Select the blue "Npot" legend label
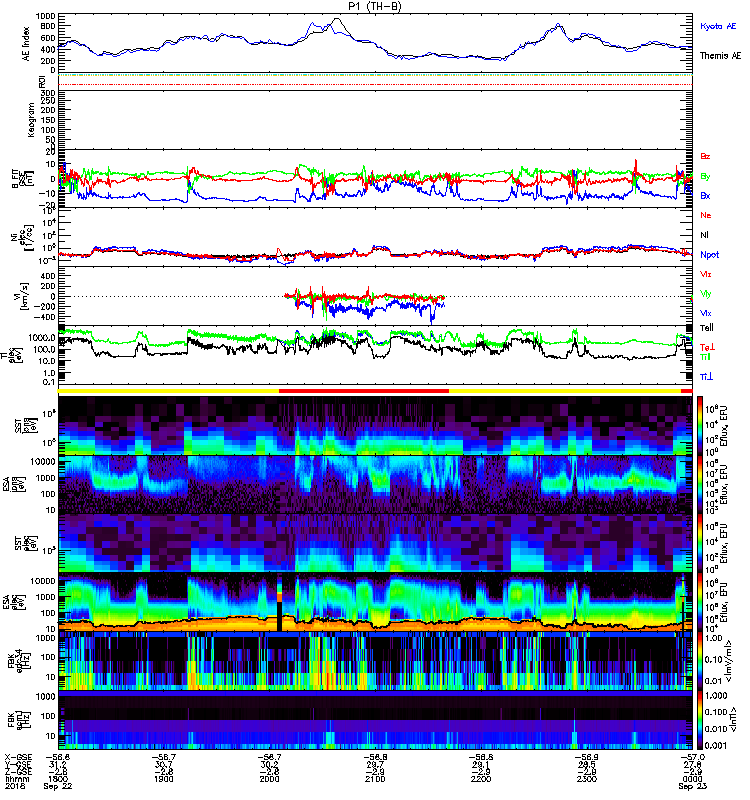Viewport: 750px width, 800px height. [709, 255]
